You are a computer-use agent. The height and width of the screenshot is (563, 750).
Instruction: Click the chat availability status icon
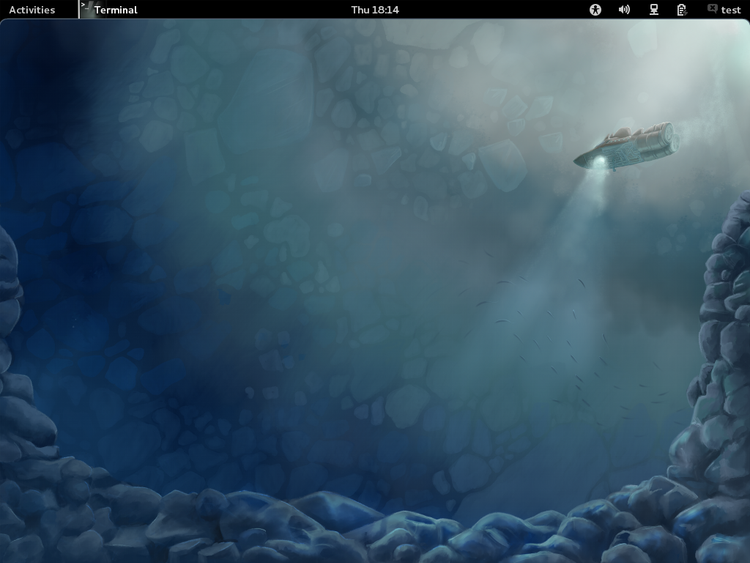click(x=712, y=9)
